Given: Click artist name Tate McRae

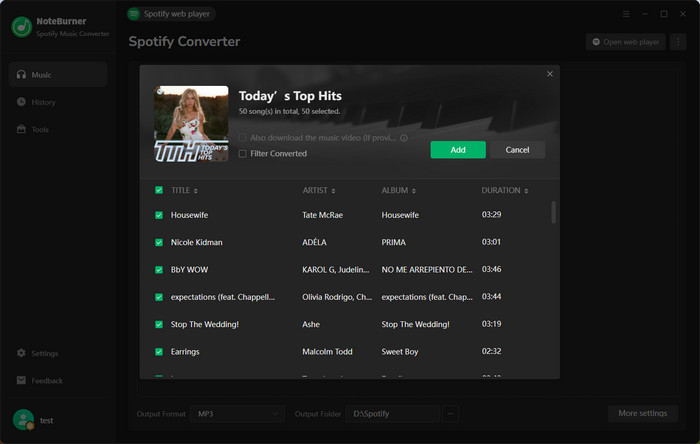Looking at the screenshot, I should pyautogui.click(x=322, y=215).
